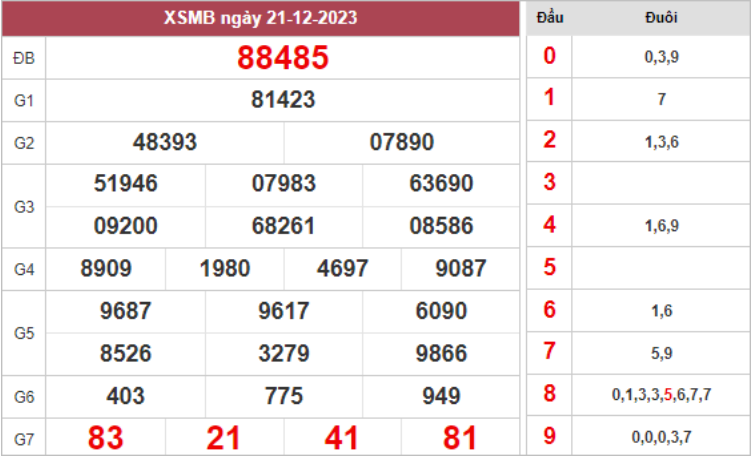Click G4 number 9087
The height and width of the screenshot is (459, 754).
[x=461, y=268]
